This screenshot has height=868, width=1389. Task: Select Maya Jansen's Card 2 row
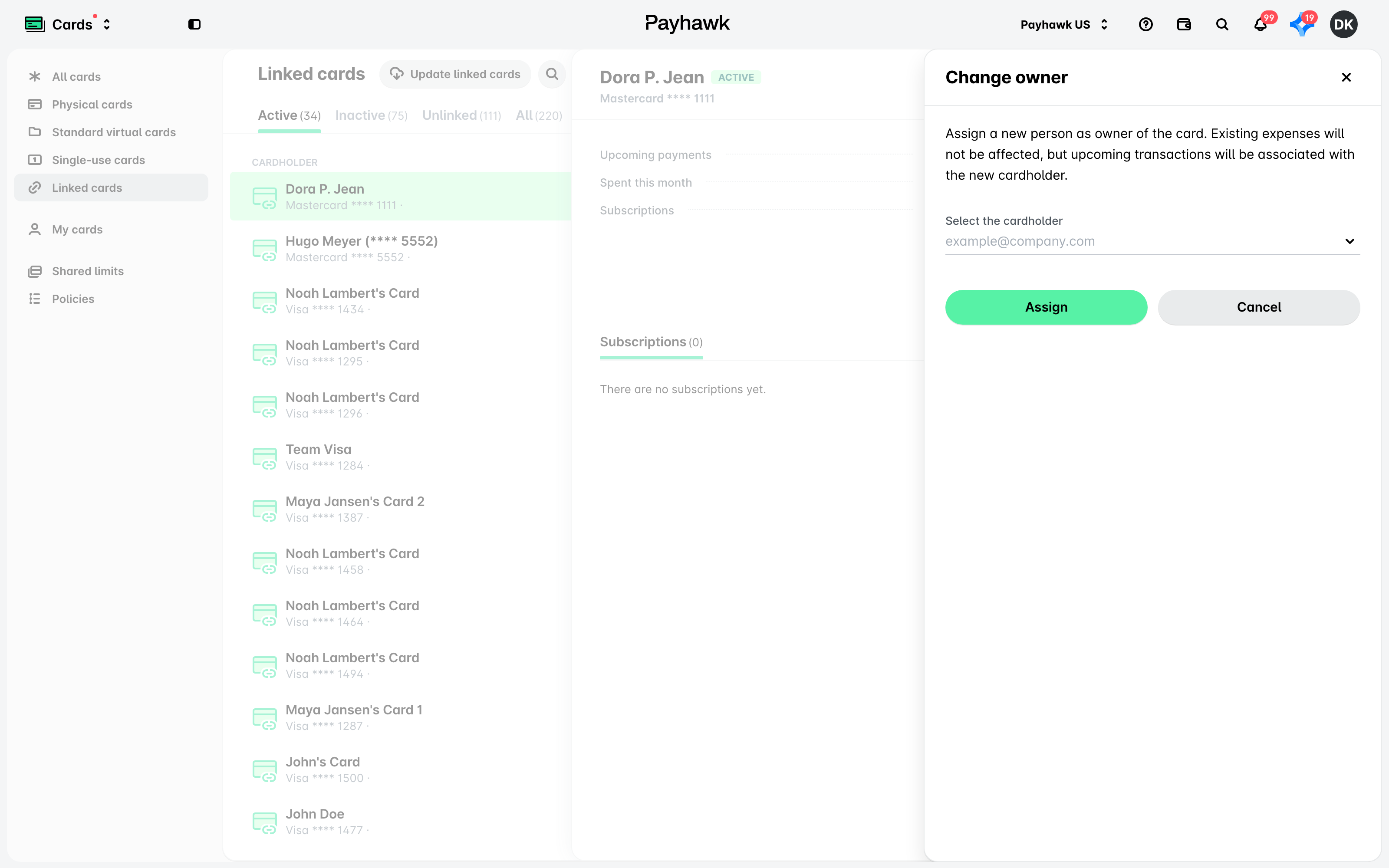coord(401,509)
